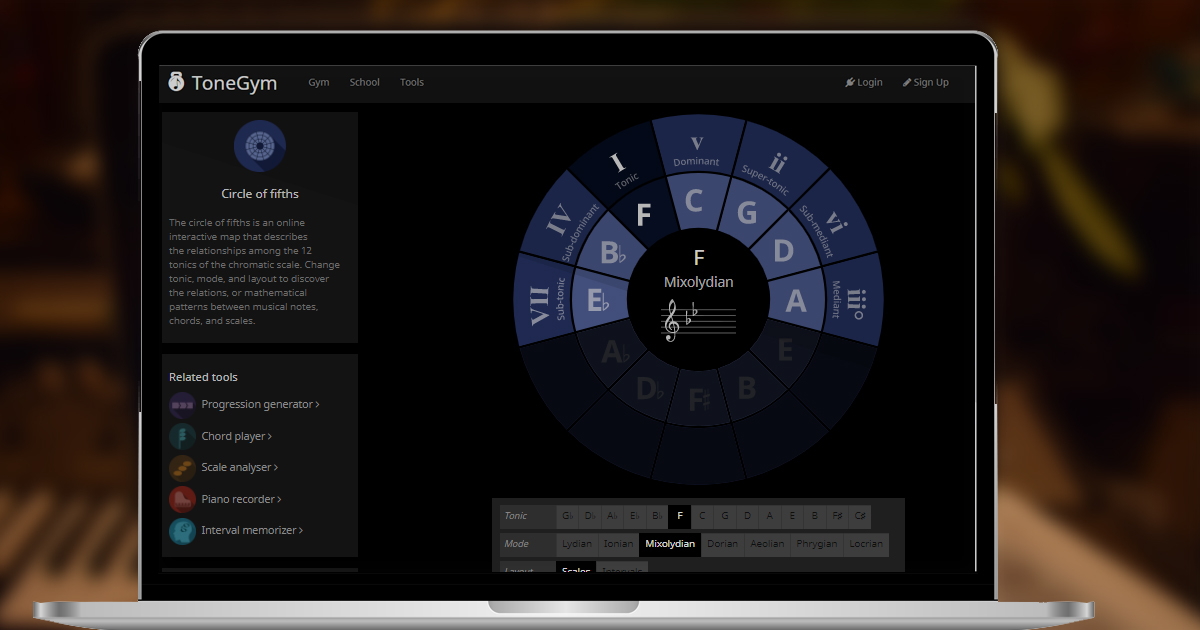The width and height of the screenshot is (1200, 630).
Task: Expand the Scale analyser link chevron
Action: pyautogui.click(x=274, y=467)
